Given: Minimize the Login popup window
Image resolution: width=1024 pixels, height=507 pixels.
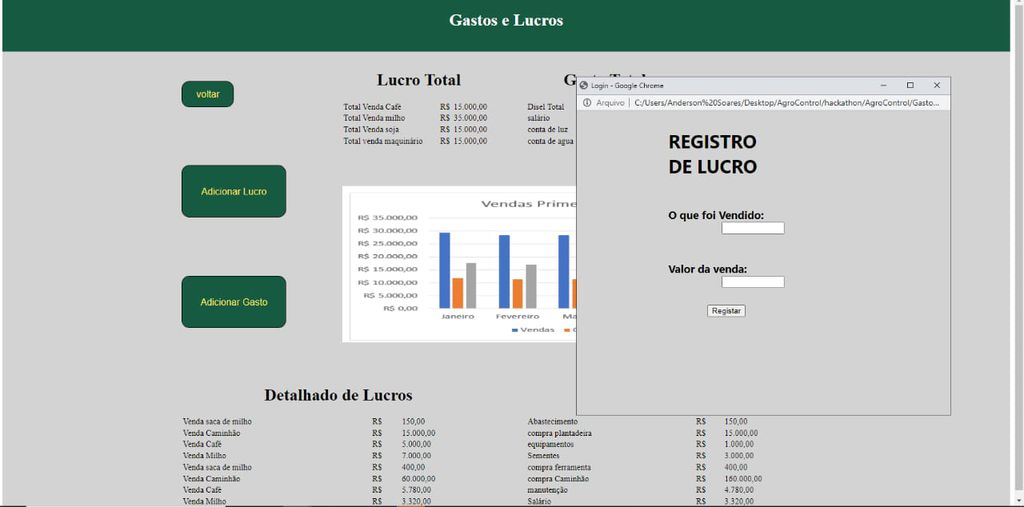Looking at the screenshot, I should click(883, 86).
